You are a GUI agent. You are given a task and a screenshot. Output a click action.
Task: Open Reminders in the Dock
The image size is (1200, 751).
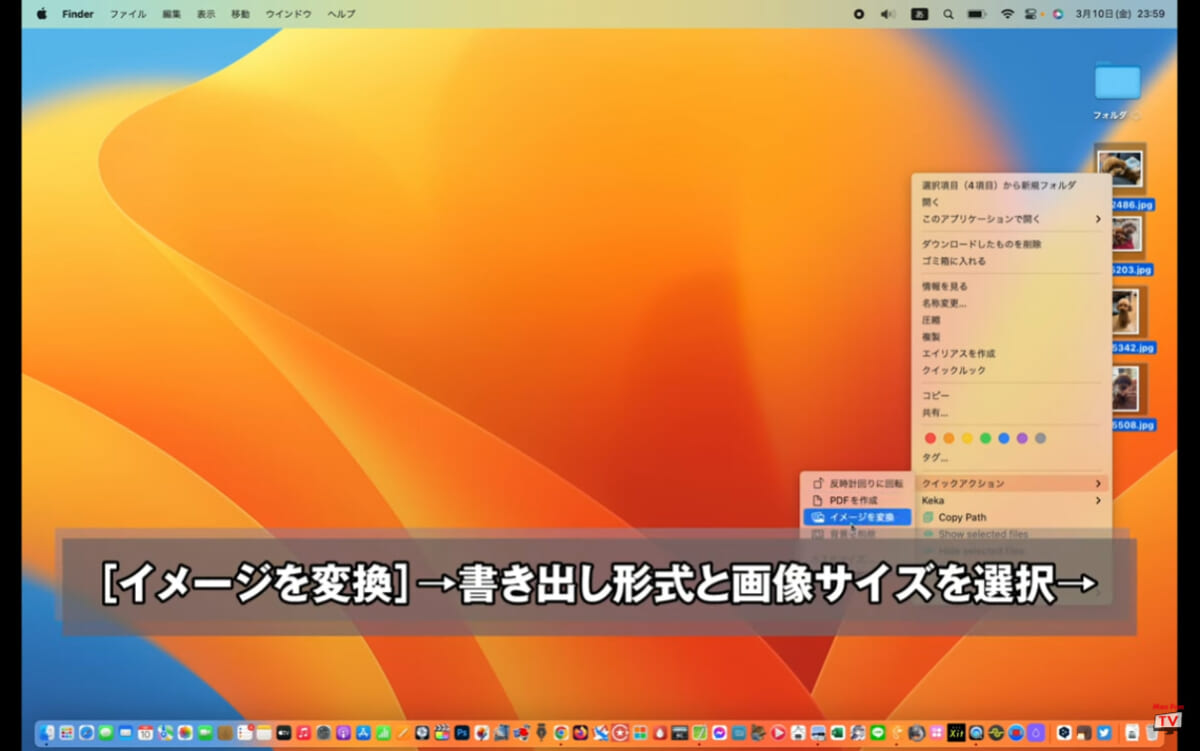pos(245,733)
